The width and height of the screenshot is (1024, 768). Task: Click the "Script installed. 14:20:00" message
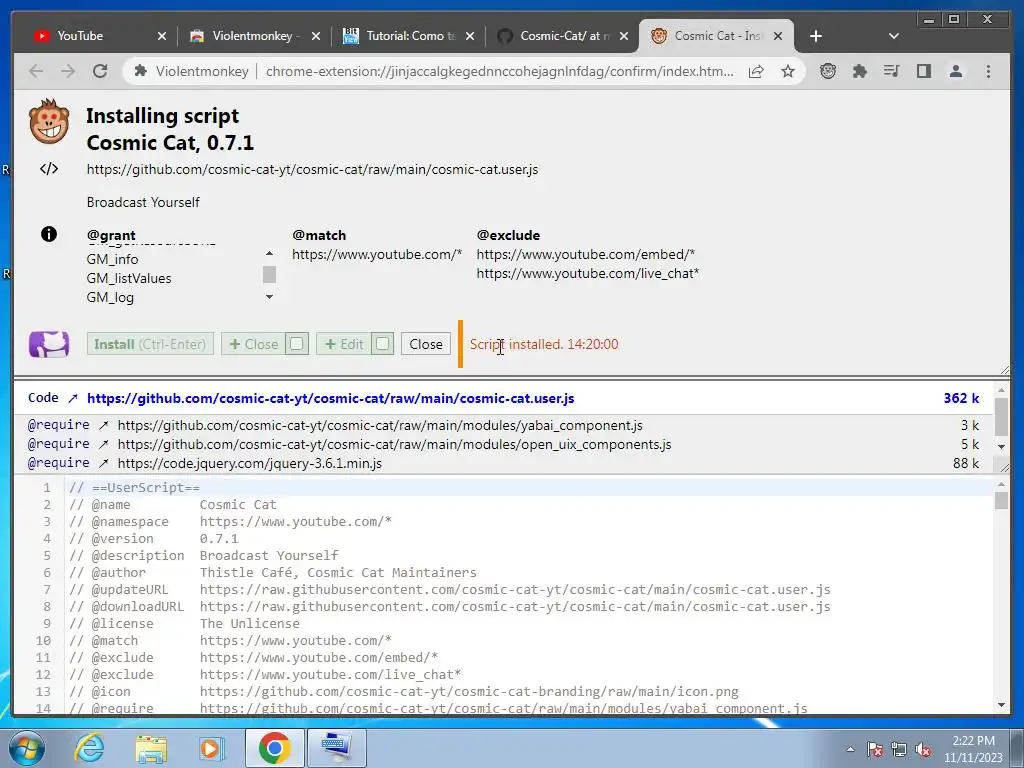pyautogui.click(x=544, y=344)
